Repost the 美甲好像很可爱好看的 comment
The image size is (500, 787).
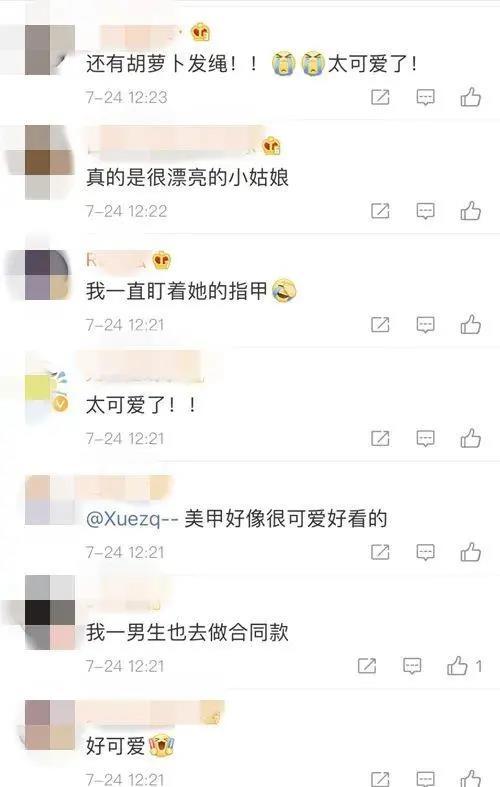pyautogui.click(x=380, y=553)
